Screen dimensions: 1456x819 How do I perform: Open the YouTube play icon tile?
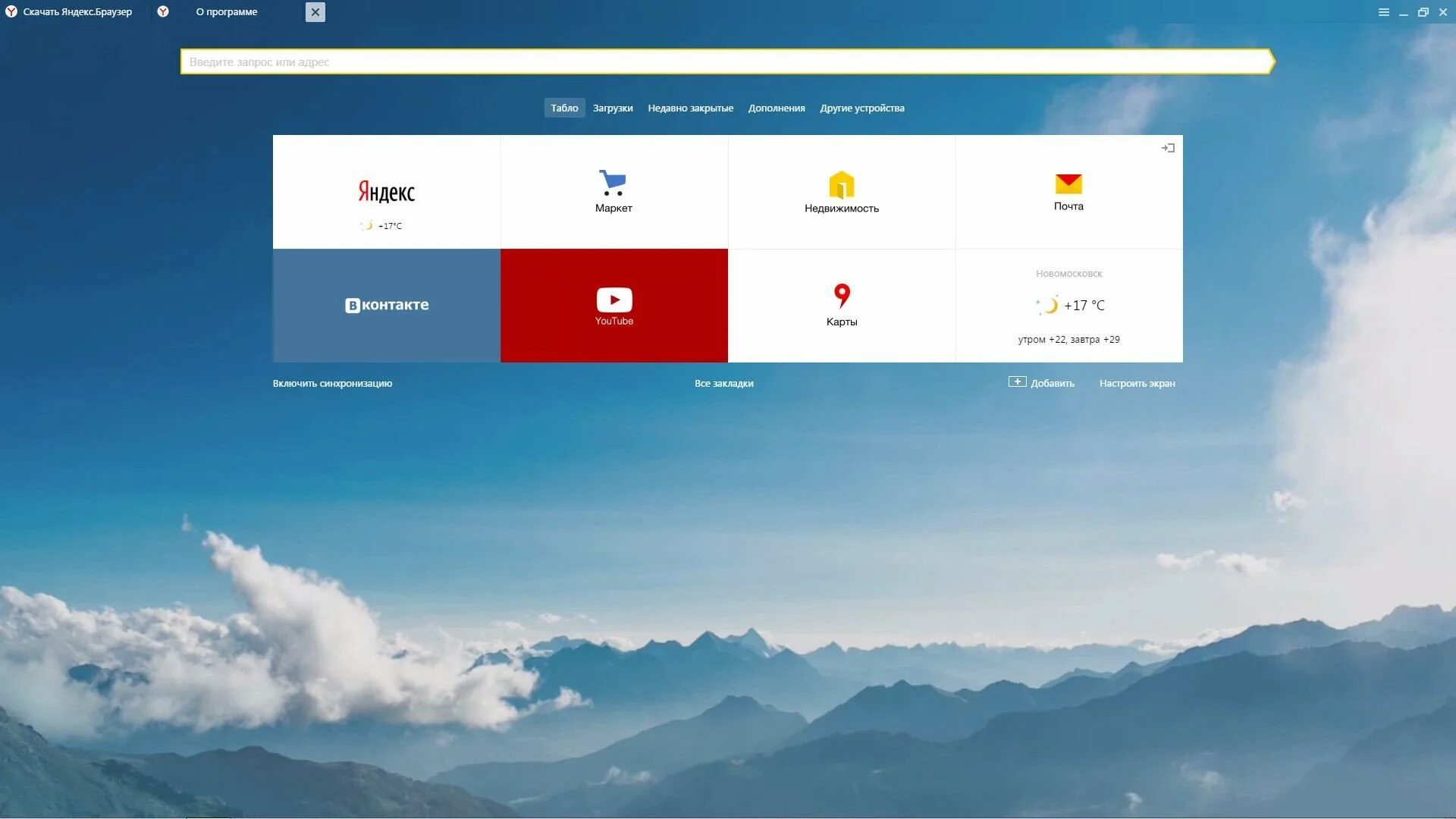point(613,305)
